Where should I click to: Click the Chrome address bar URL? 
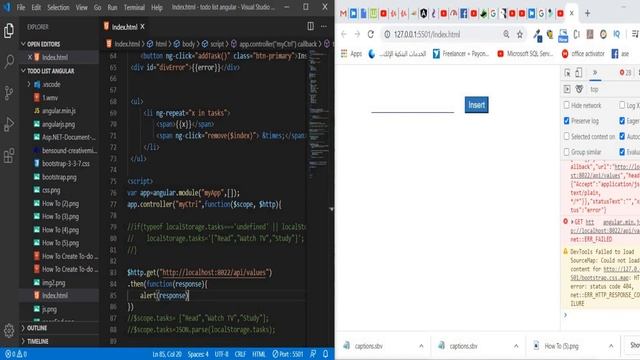pos(427,35)
